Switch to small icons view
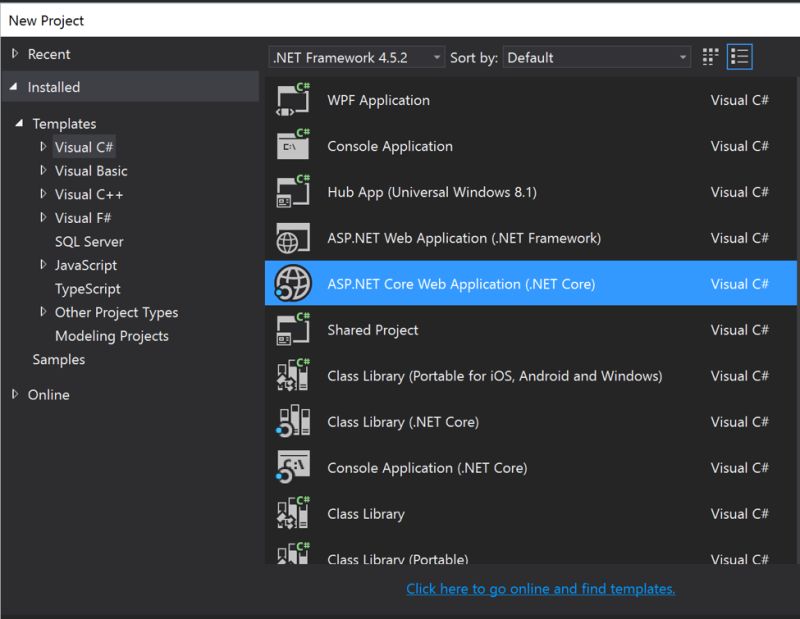Screen dimensions: 800x619 pos(711,57)
